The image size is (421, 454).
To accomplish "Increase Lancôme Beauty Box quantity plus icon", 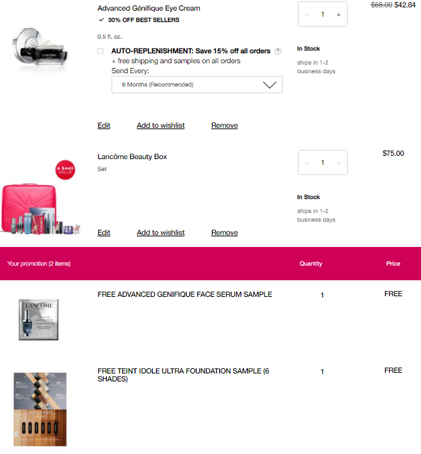I will tap(338, 163).
